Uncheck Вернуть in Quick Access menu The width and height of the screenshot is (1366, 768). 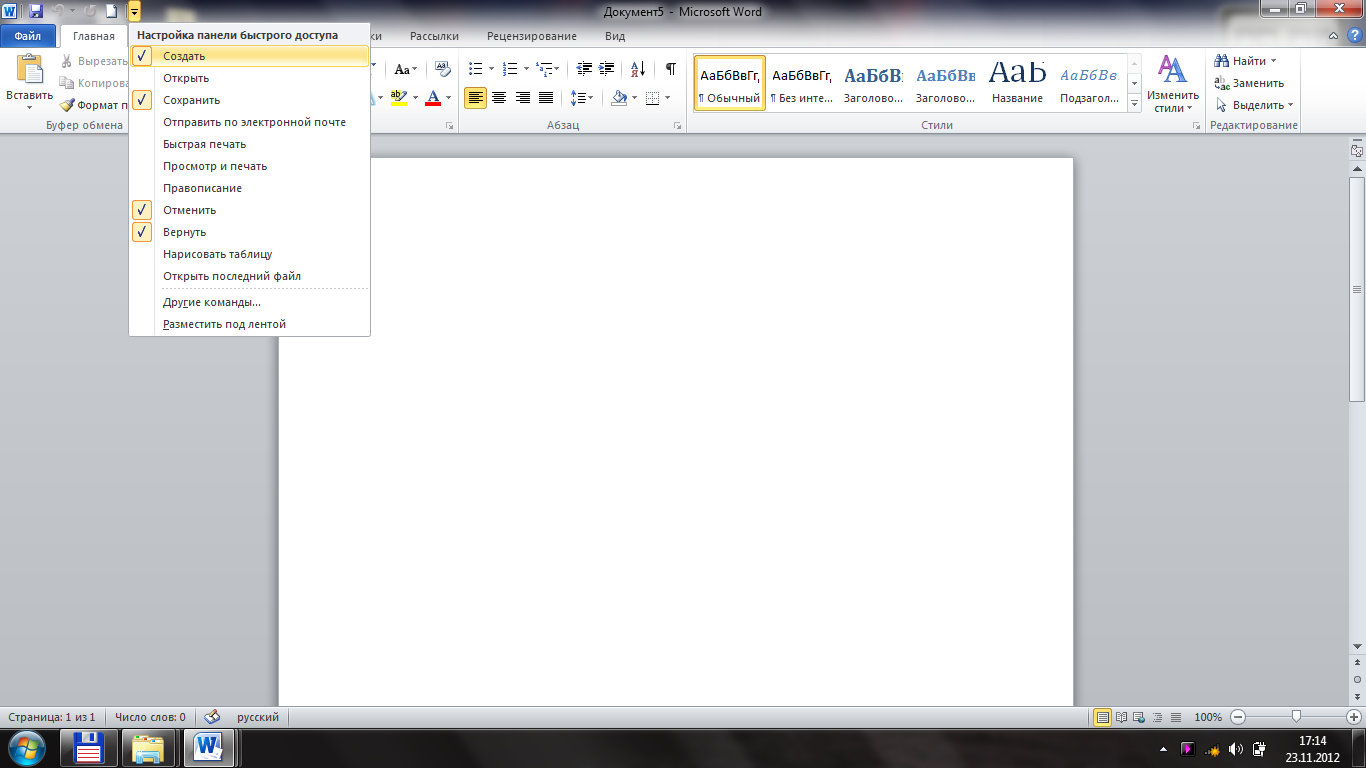point(250,232)
